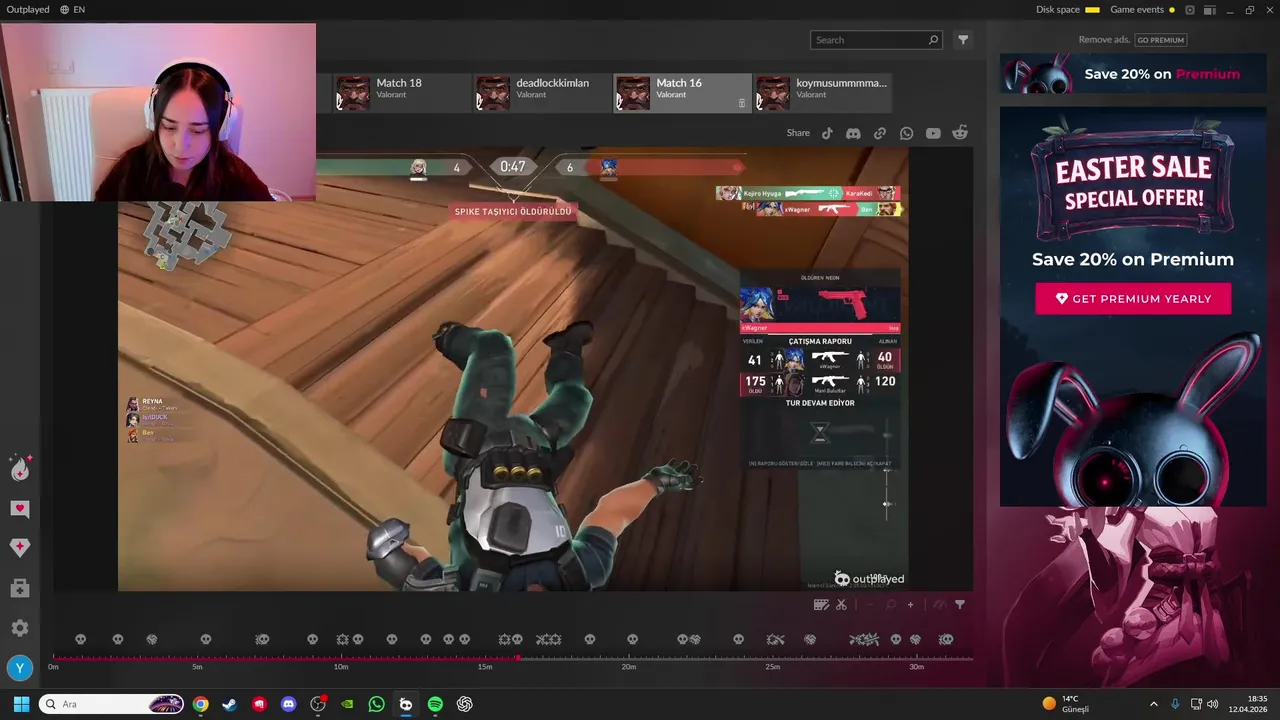Click the video player to pause
This screenshot has height=720, width=1280.
click(x=513, y=370)
